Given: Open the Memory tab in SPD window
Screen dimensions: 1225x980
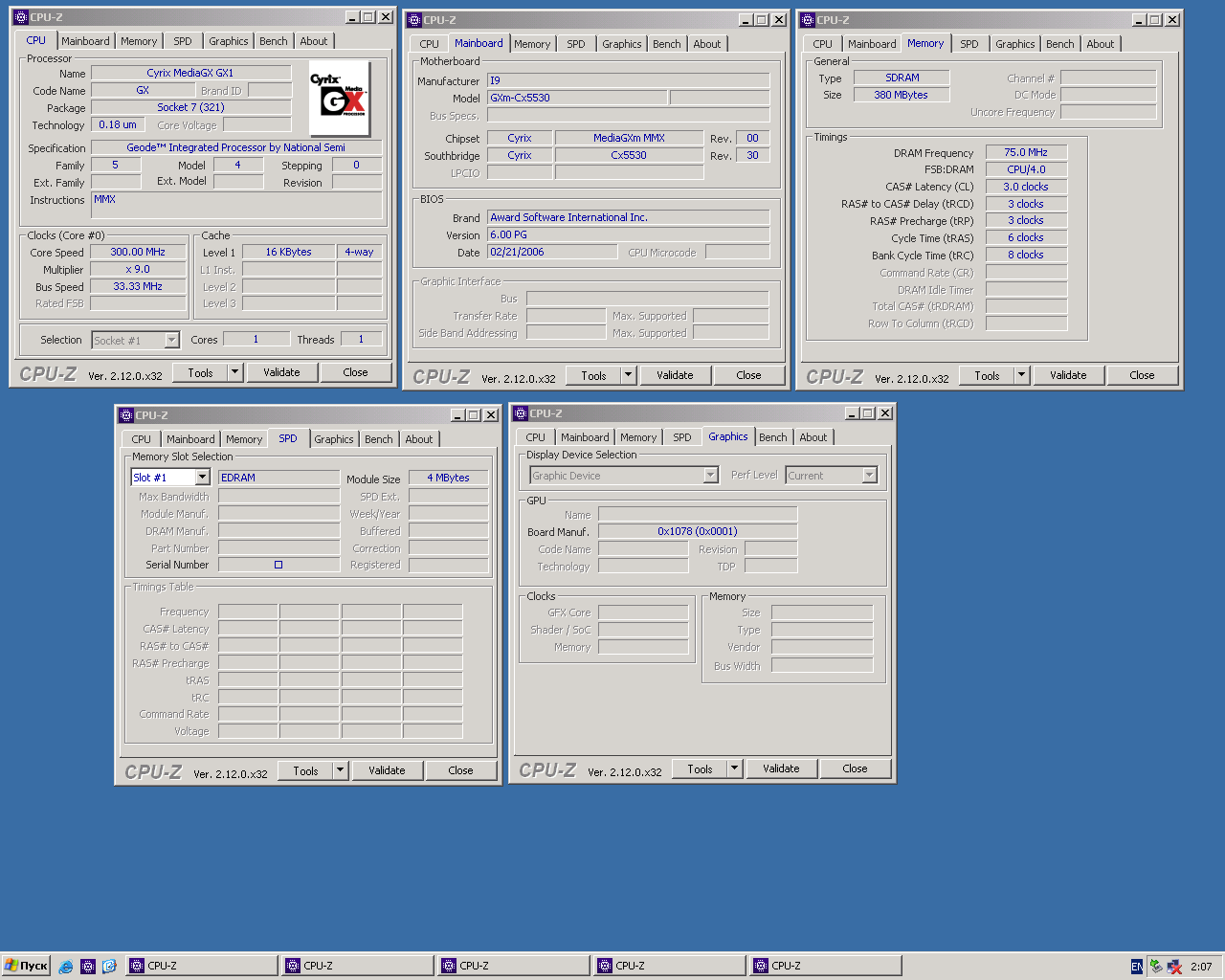Looking at the screenshot, I should pyautogui.click(x=244, y=439).
